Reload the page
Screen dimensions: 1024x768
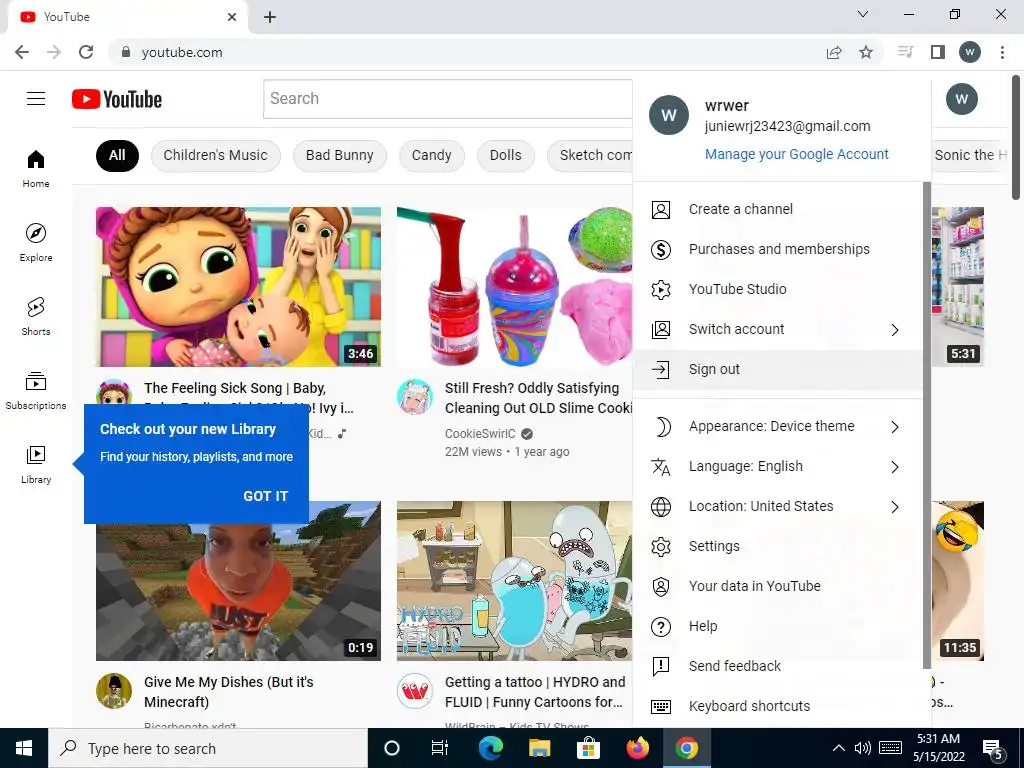tap(86, 52)
